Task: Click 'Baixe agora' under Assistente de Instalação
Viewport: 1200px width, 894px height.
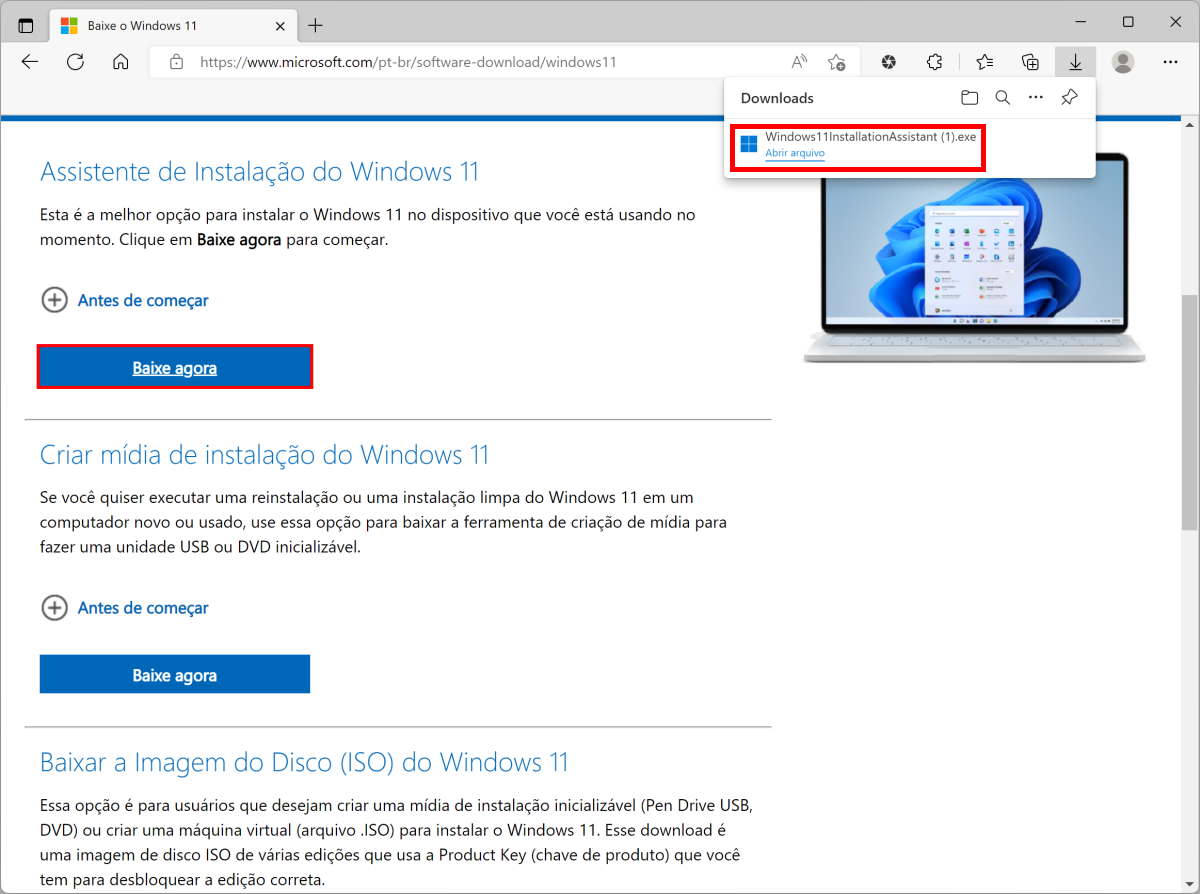Action: pyautogui.click(x=175, y=368)
